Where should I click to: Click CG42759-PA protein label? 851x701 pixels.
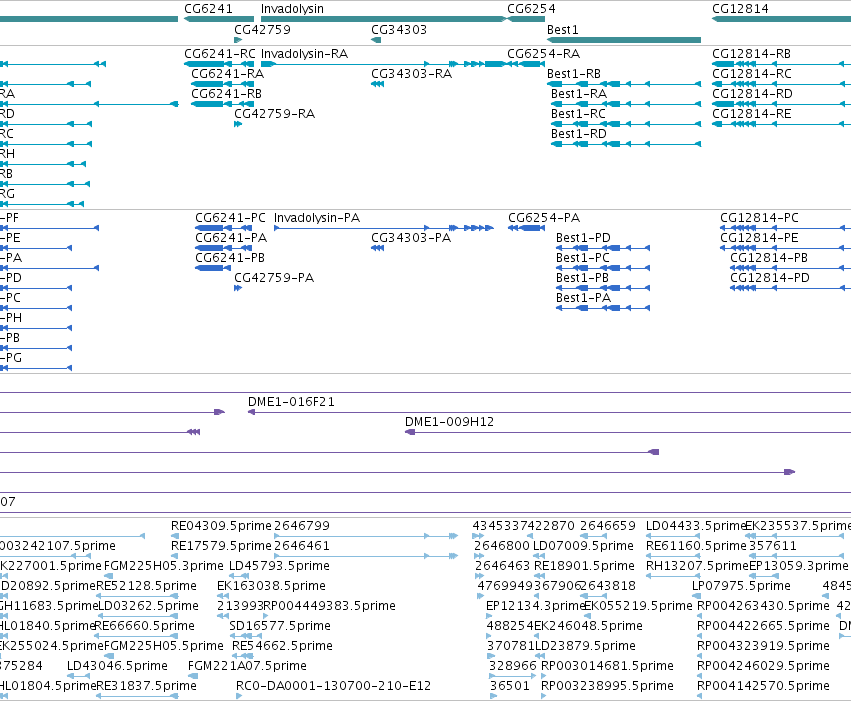pyautogui.click(x=274, y=278)
